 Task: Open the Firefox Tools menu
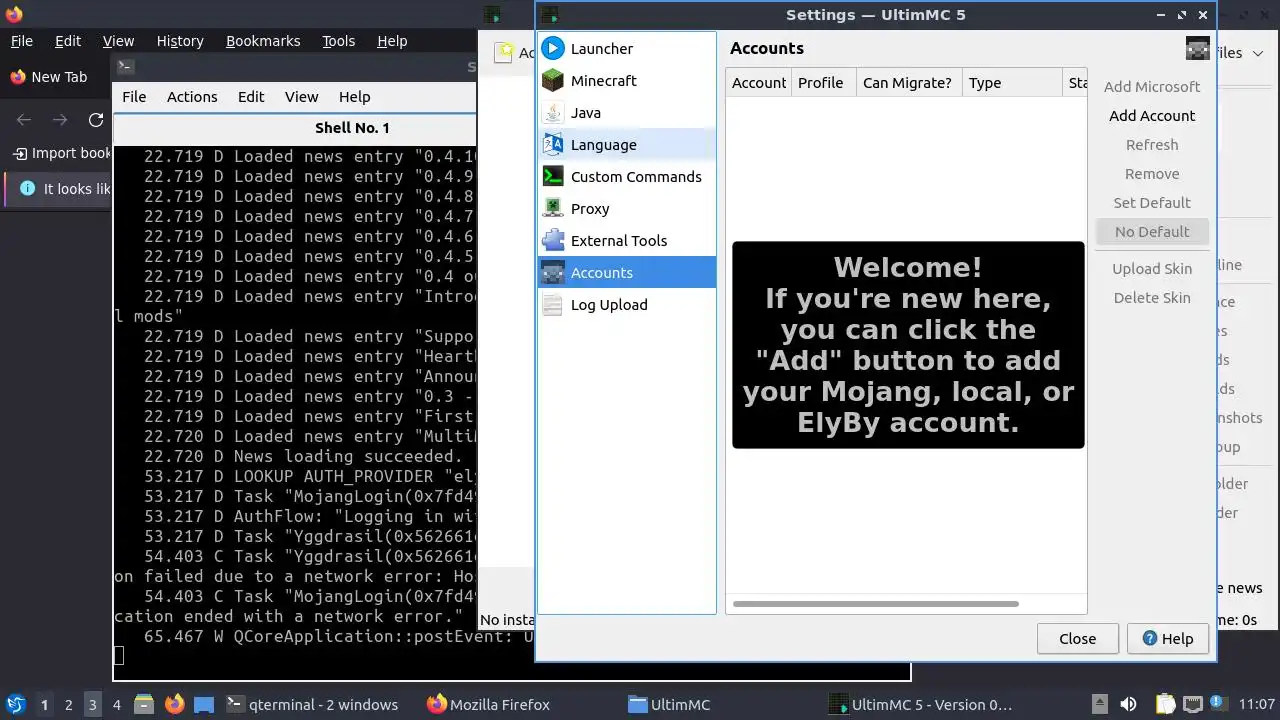coord(338,41)
